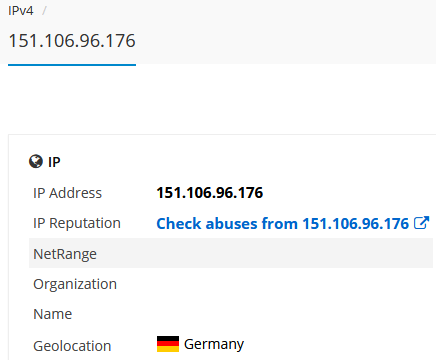
Task: Click the external link icon after abuse link
Action: (421, 223)
